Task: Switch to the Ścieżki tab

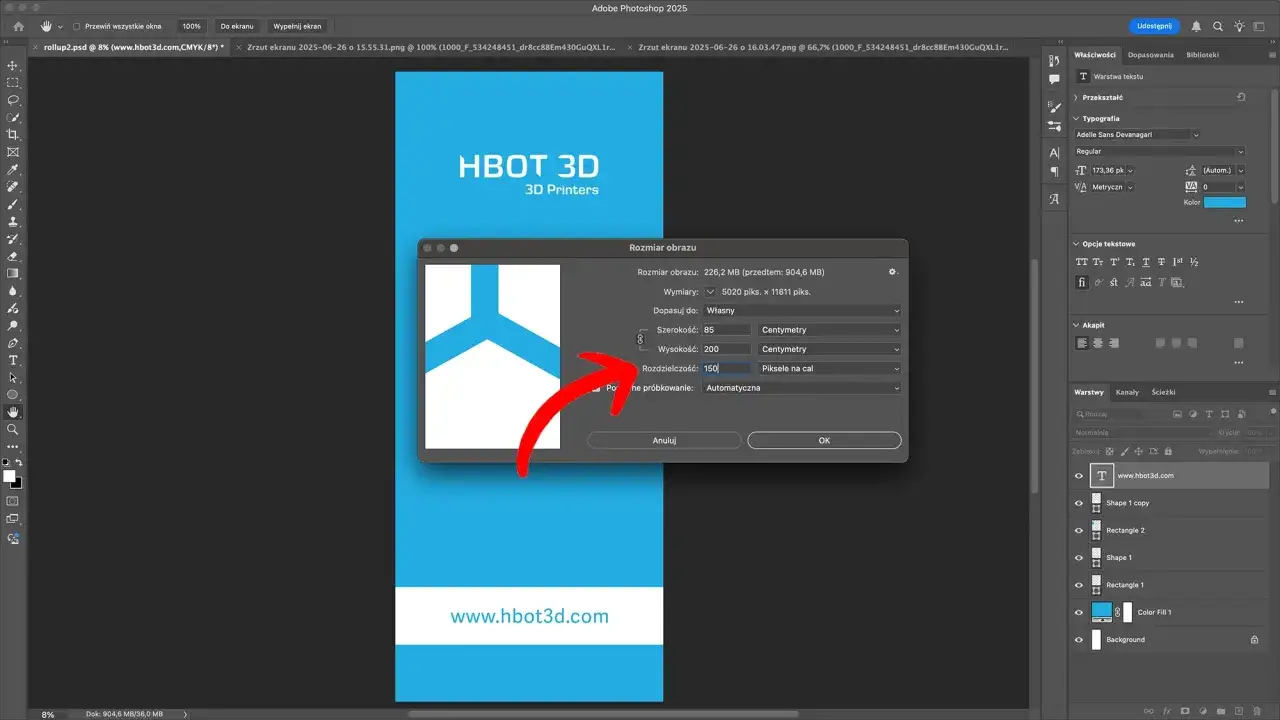Action: [x=1163, y=392]
